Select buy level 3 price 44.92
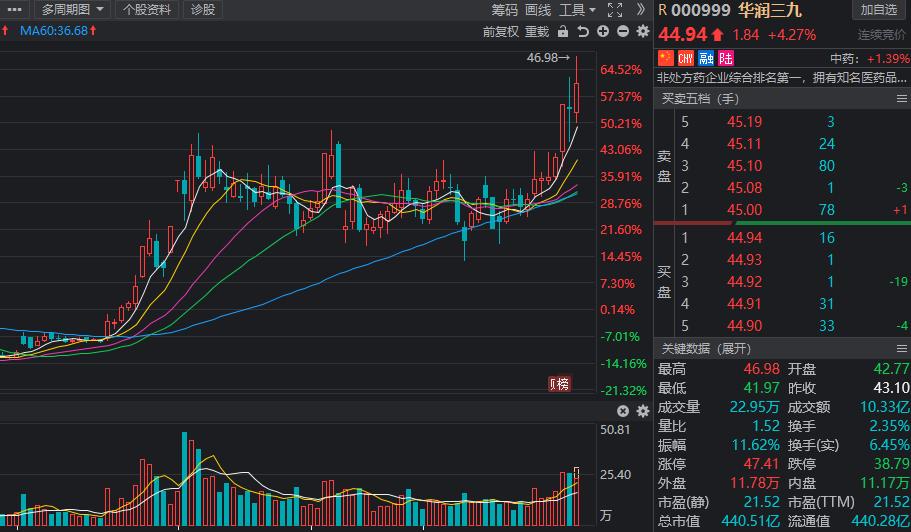This screenshot has height=532, width=911. [744, 282]
